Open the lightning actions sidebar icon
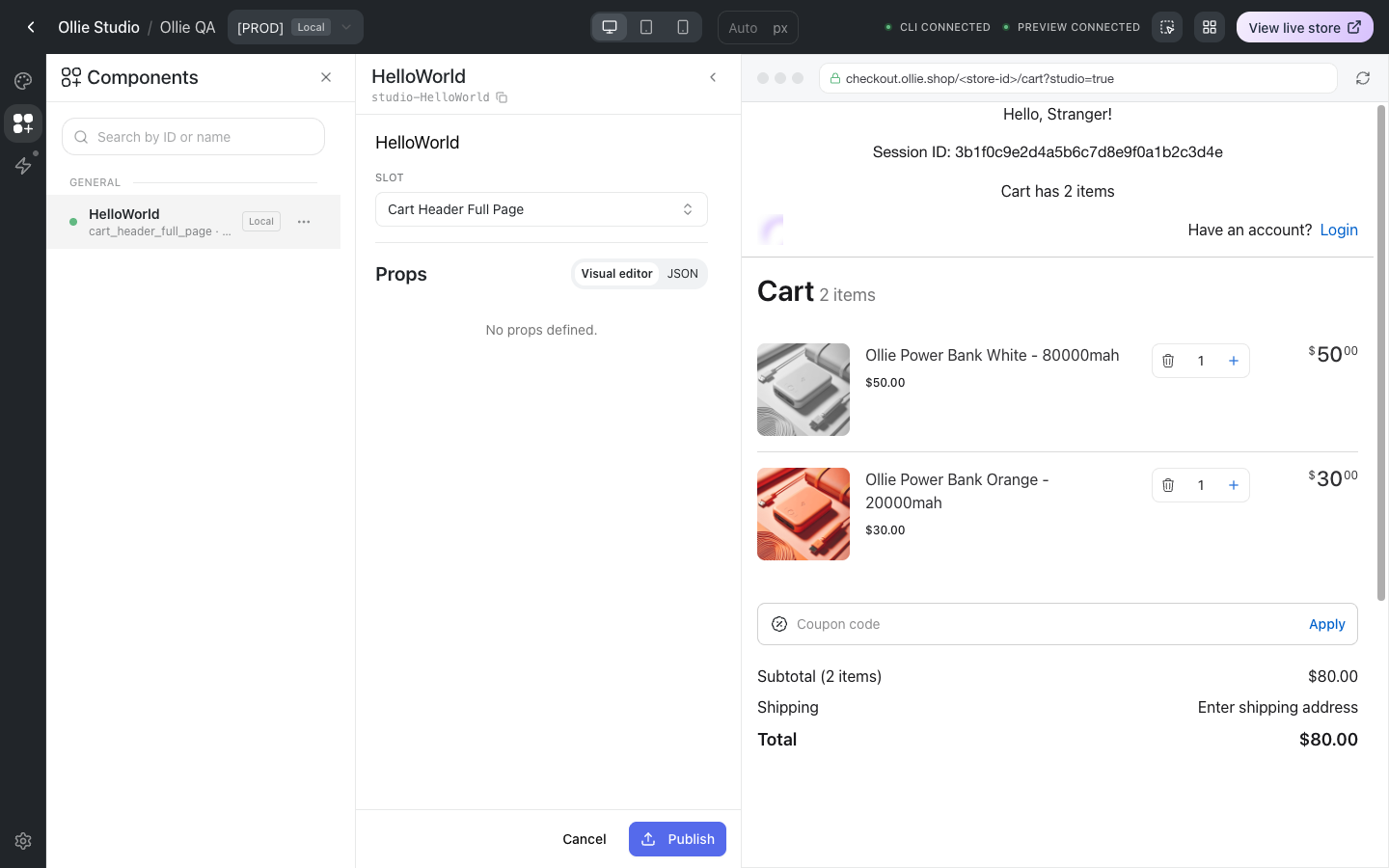The image size is (1389, 868). point(23,166)
